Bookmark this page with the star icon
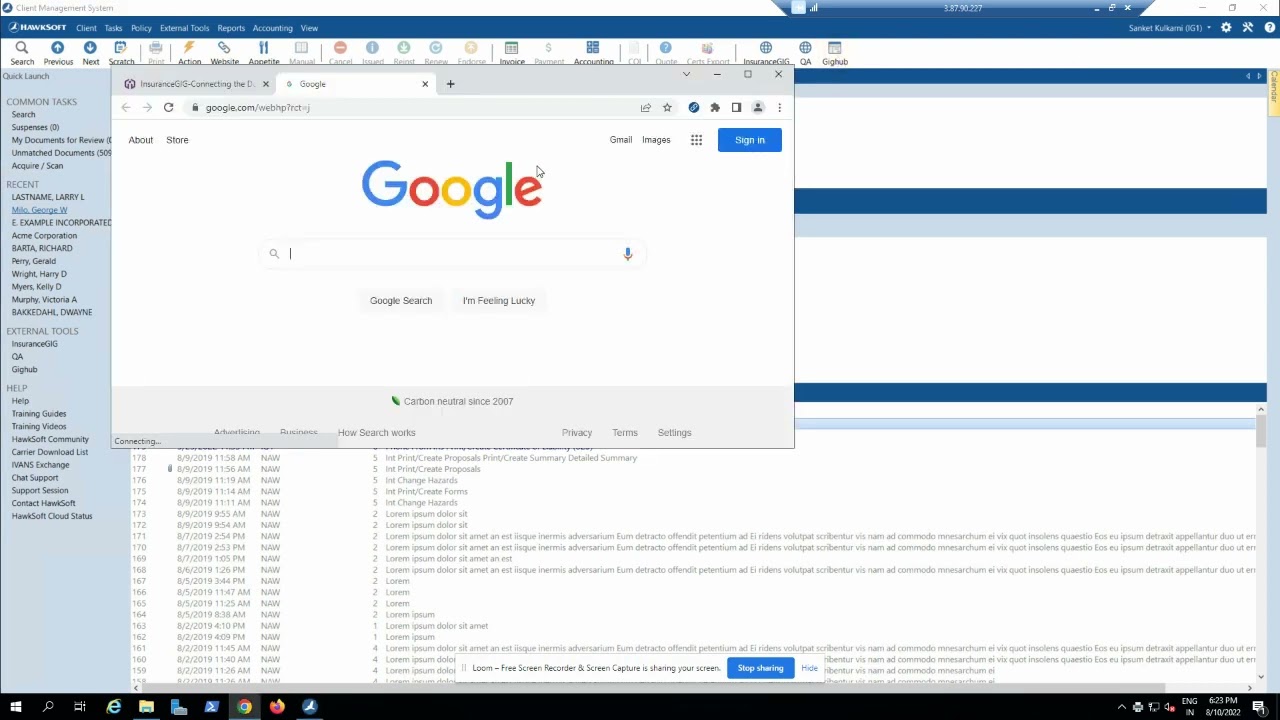 [x=667, y=107]
